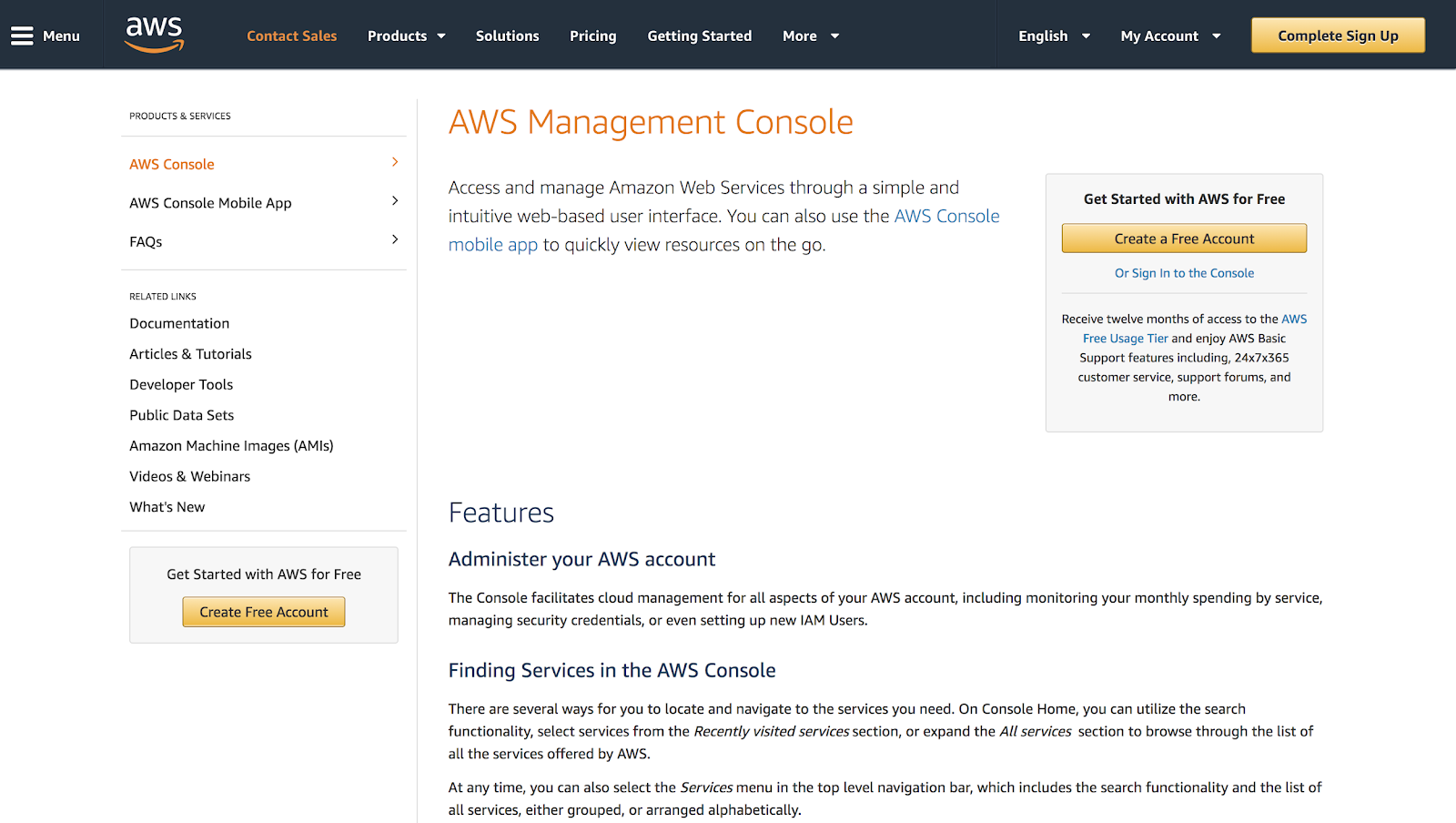Open Public Data Sets link
The height and width of the screenshot is (823, 1456).
(181, 415)
